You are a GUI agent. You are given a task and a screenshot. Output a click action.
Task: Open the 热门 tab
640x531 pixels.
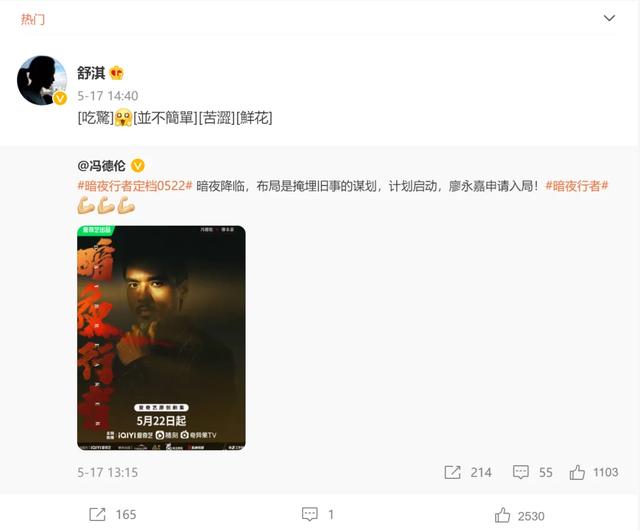33,19
